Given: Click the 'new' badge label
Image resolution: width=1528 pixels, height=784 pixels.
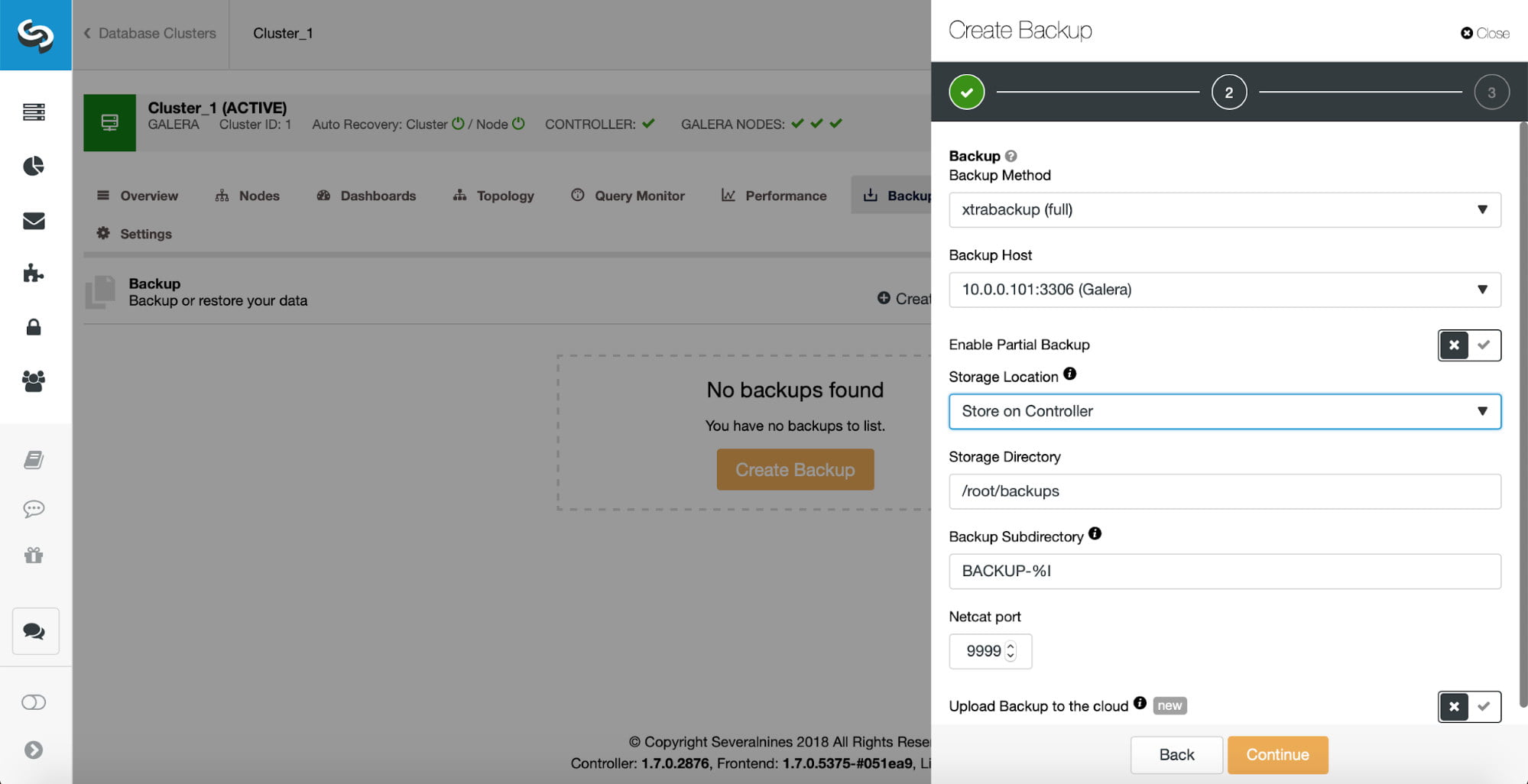Looking at the screenshot, I should click(x=1170, y=705).
